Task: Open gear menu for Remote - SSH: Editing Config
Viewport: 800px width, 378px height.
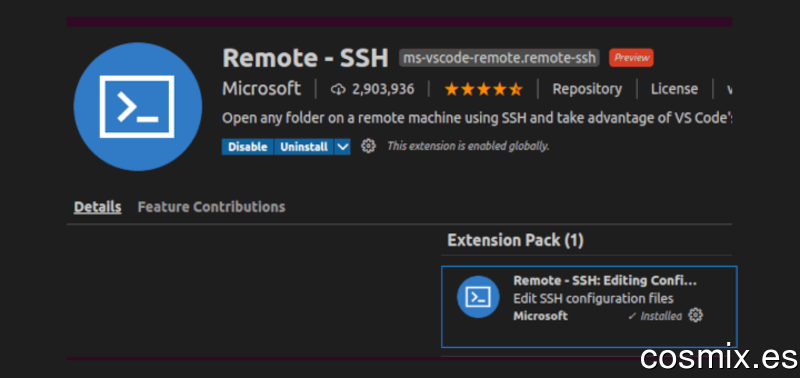Action: [695, 315]
